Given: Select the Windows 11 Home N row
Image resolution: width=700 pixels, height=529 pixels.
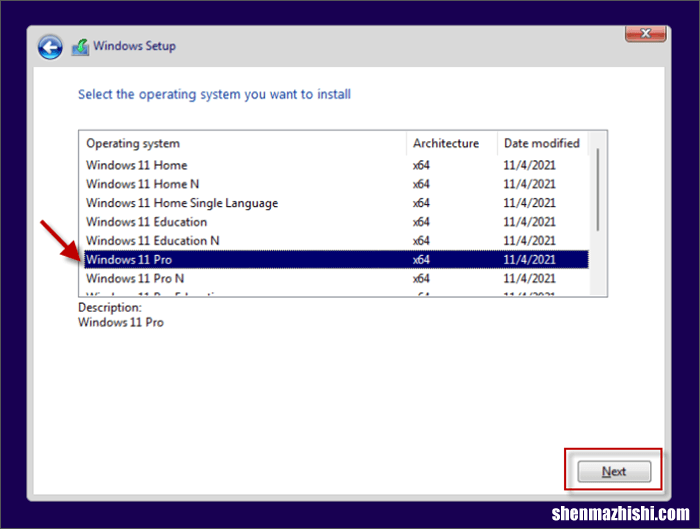Looking at the screenshot, I should coord(337,184).
